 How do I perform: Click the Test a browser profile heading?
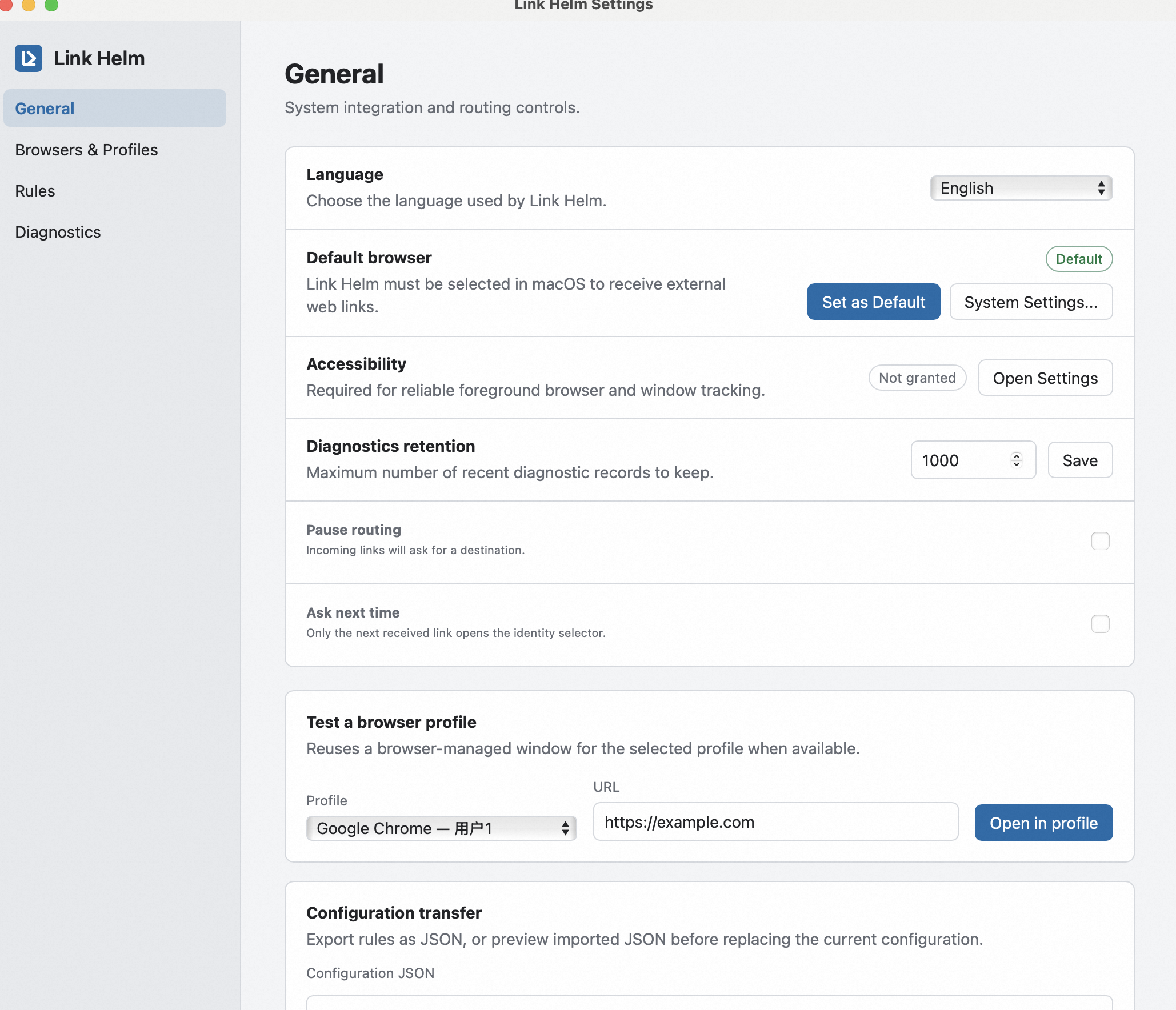pyautogui.click(x=391, y=722)
